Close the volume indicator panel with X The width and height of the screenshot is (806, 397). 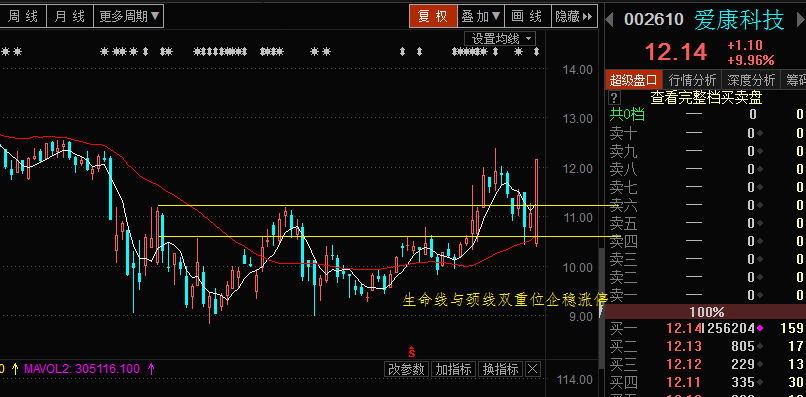click(533, 369)
